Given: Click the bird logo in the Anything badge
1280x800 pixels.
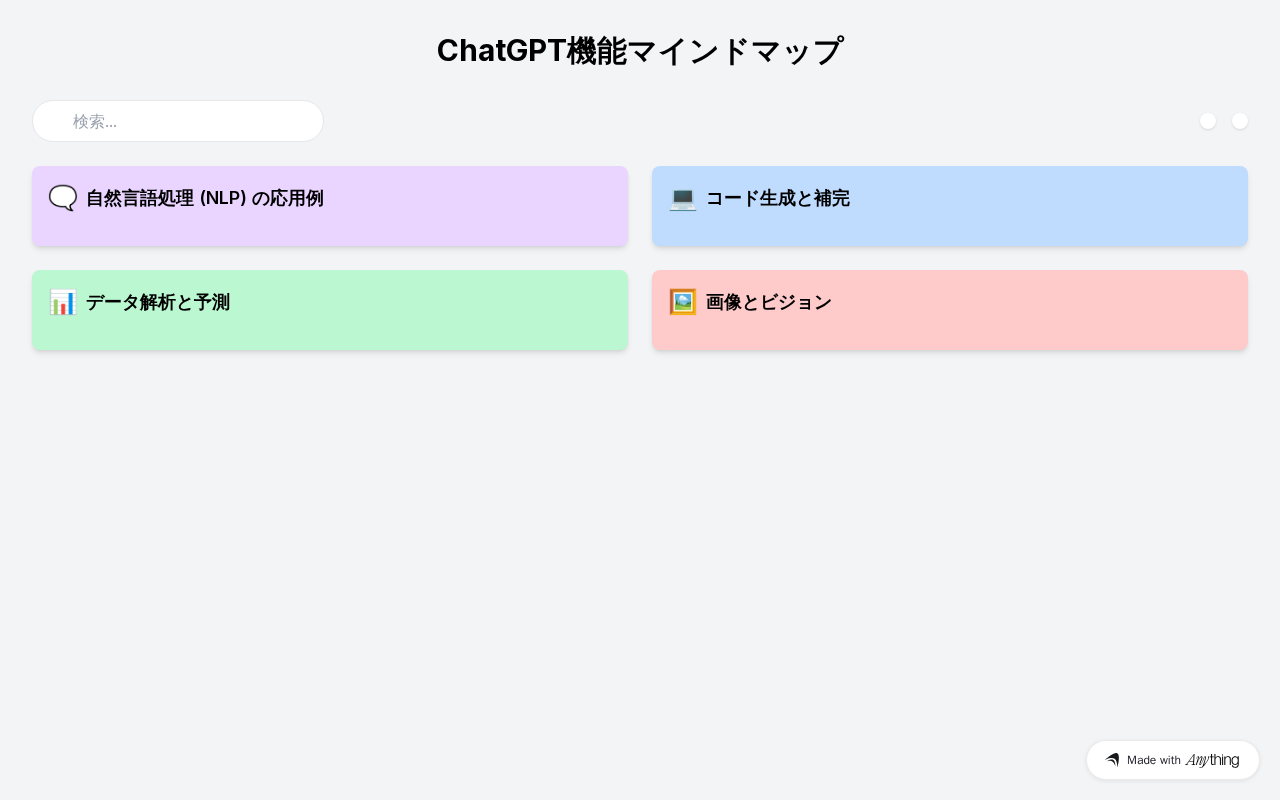Looking at the screenshot, I should coord(1112,760).
